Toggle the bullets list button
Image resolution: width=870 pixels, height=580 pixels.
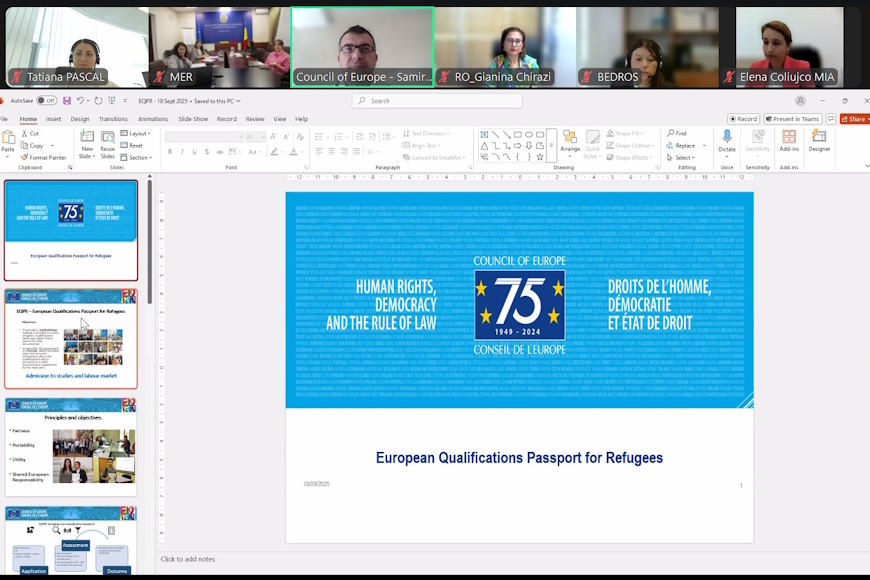[x=319, y=136]
